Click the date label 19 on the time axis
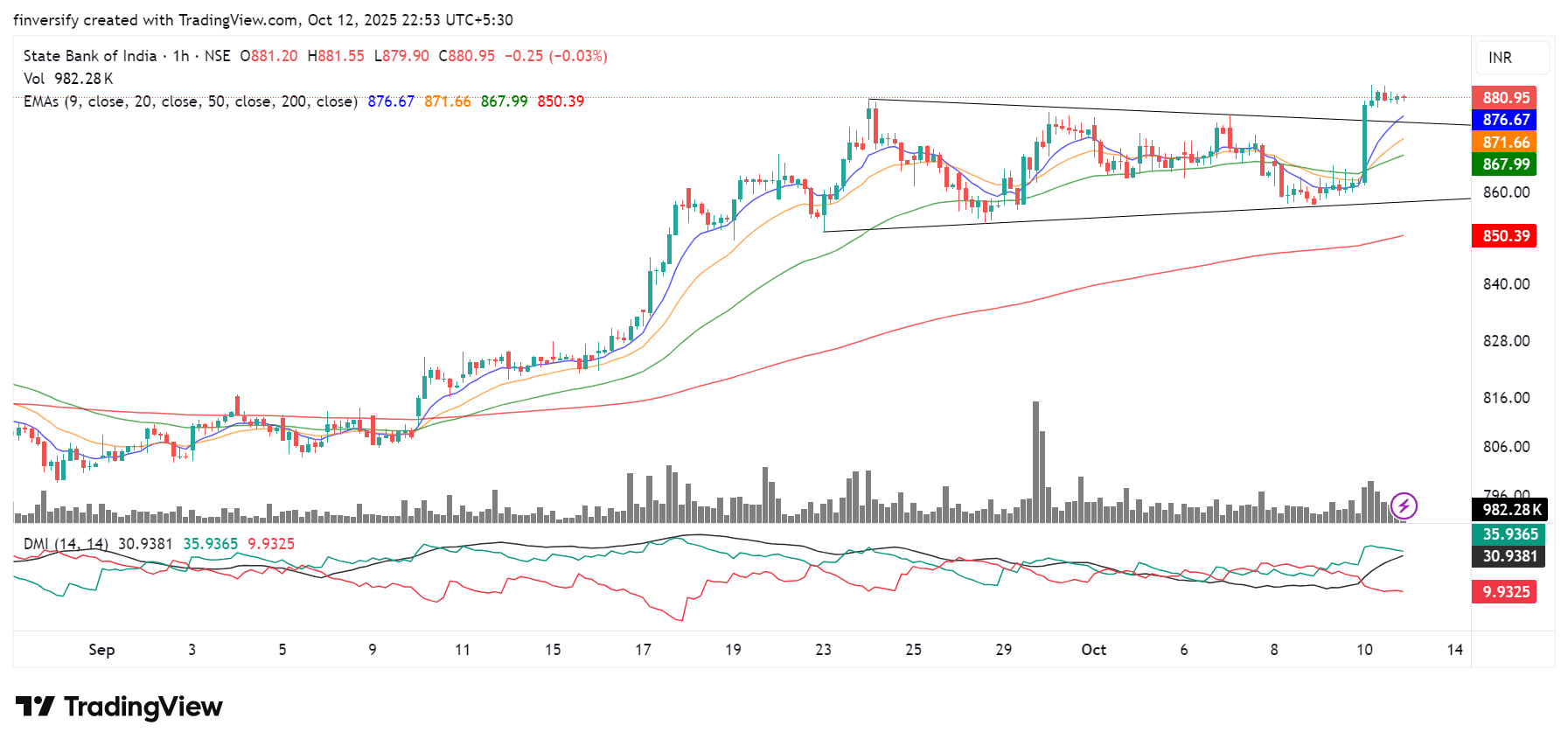Screen dimensions: 1568x746 (x=733, y=650)
